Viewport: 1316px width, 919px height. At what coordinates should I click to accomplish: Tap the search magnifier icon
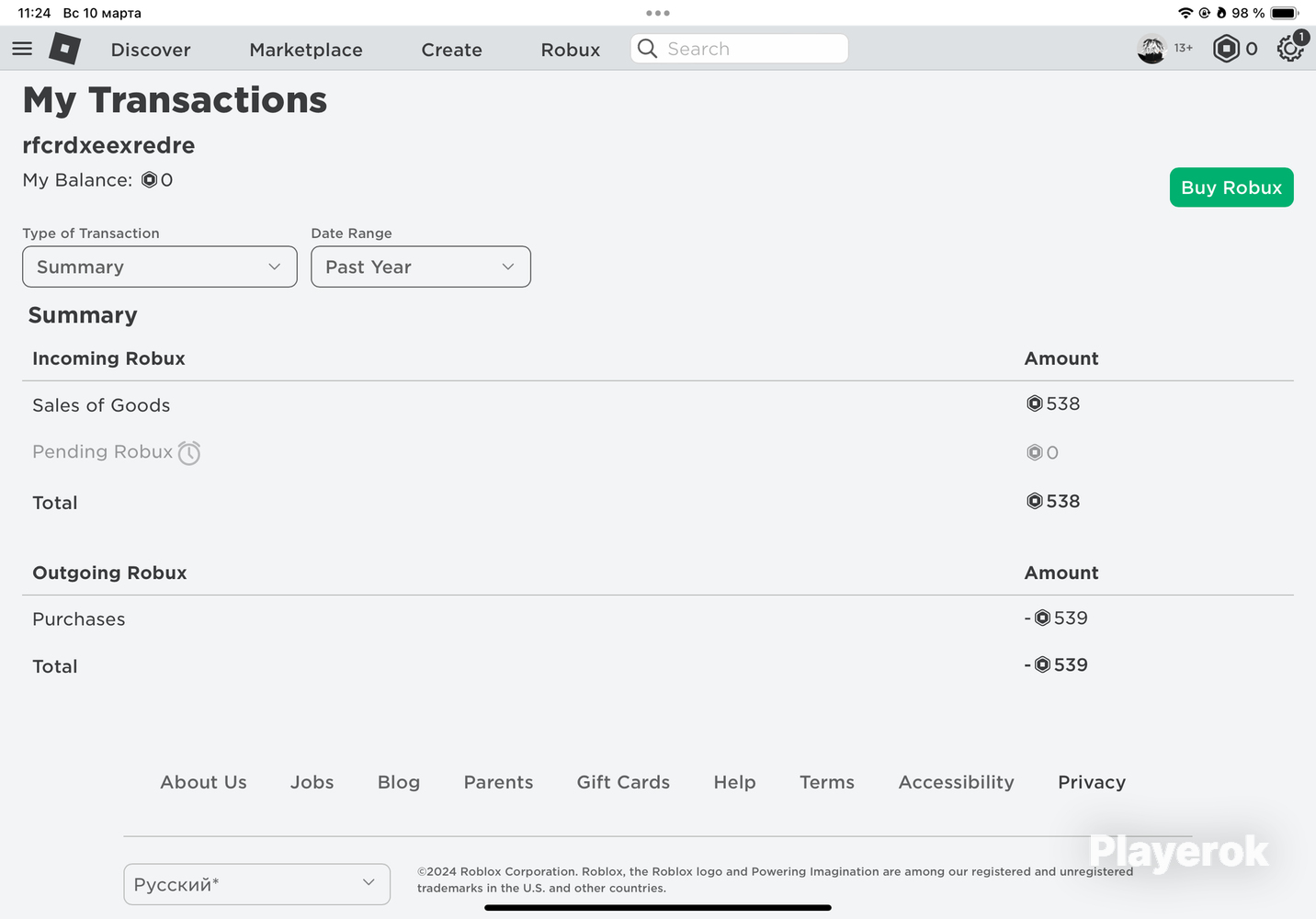point(648,49)
